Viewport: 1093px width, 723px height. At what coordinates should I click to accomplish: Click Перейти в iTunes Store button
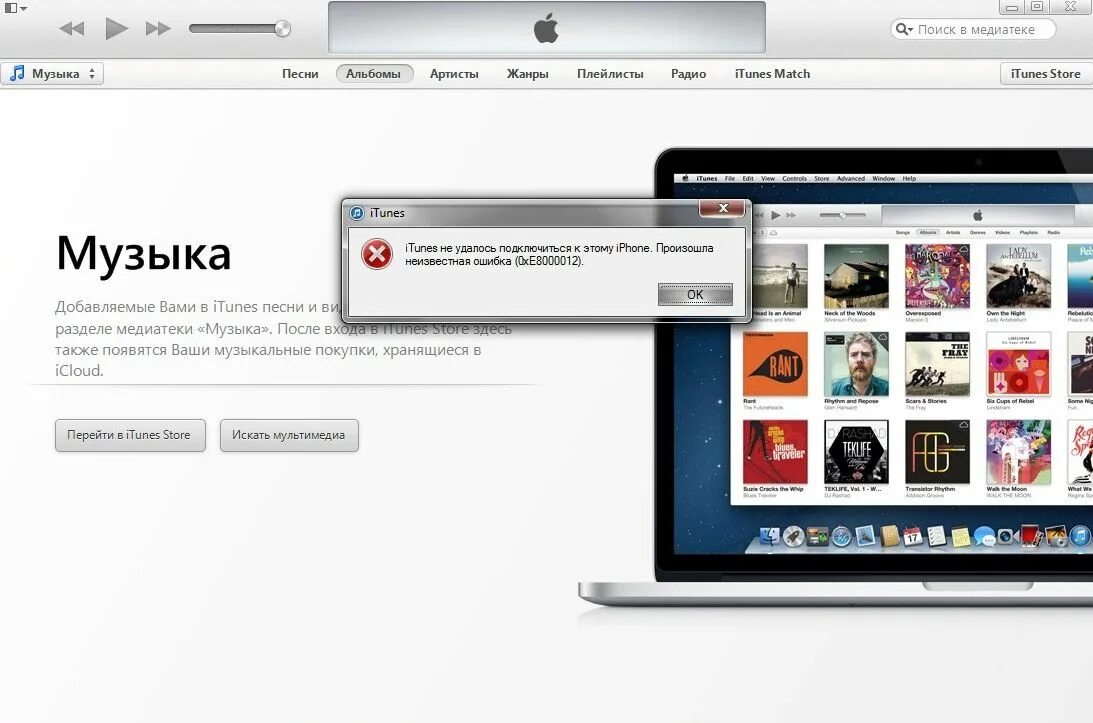pyautogui.click(x=129, y=435)
